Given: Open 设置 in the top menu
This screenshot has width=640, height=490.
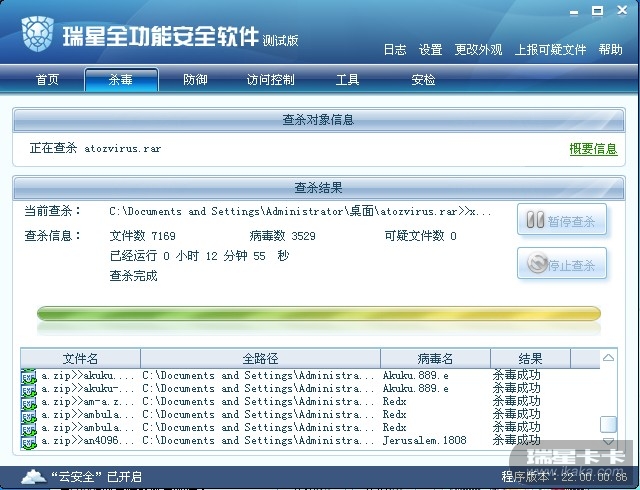Looking at the screenshot, I should 430,49.
